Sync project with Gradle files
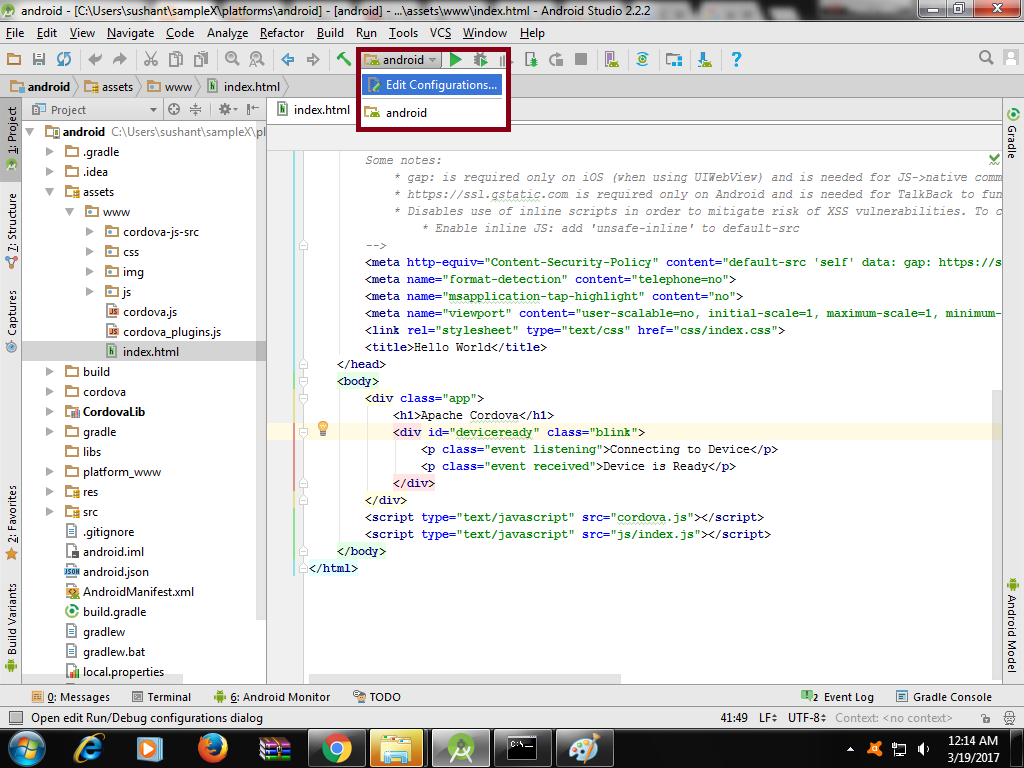 (x=643, y=59)
